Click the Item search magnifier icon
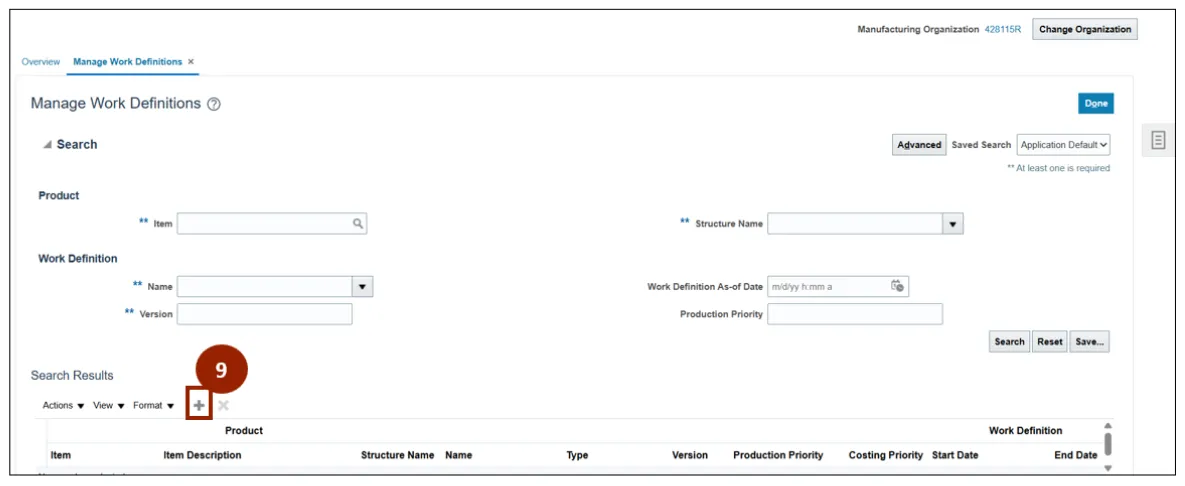This screenshot has width=1185, height=486. [357, 224]
